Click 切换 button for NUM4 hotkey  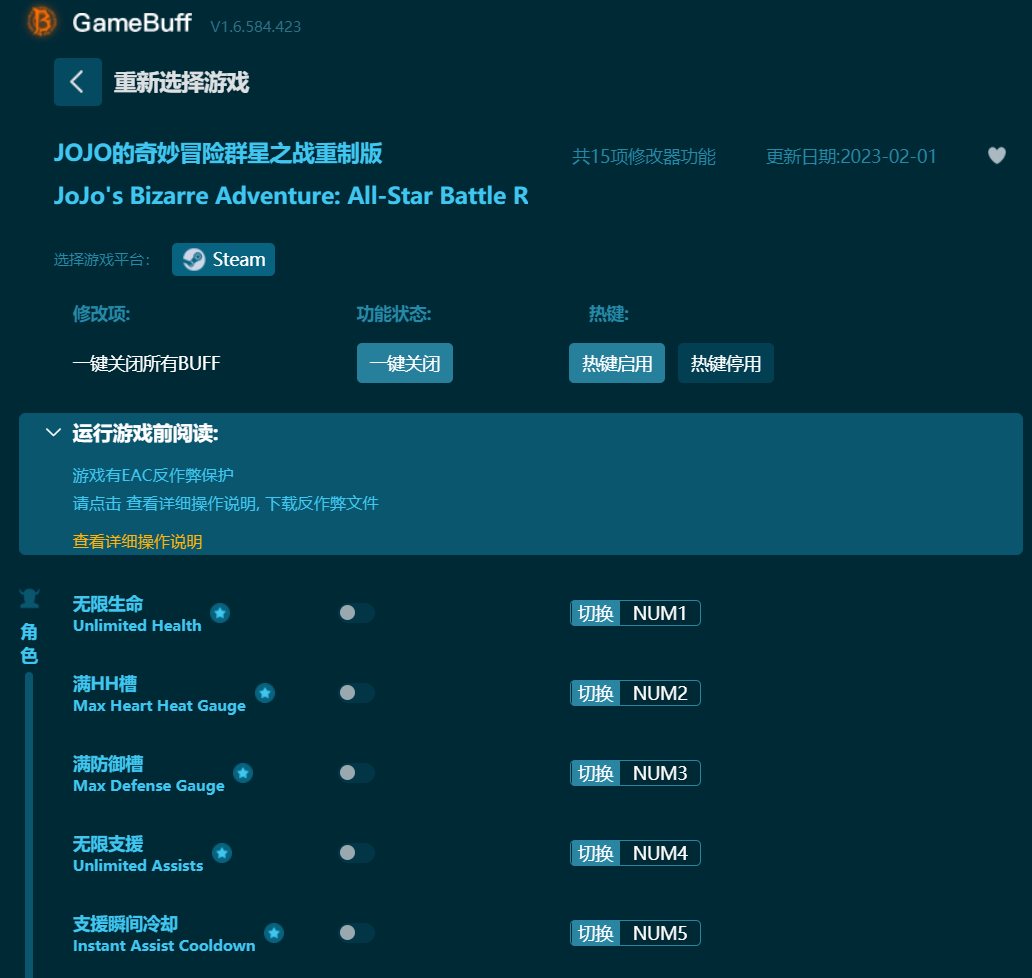click(x=596, y=853)
